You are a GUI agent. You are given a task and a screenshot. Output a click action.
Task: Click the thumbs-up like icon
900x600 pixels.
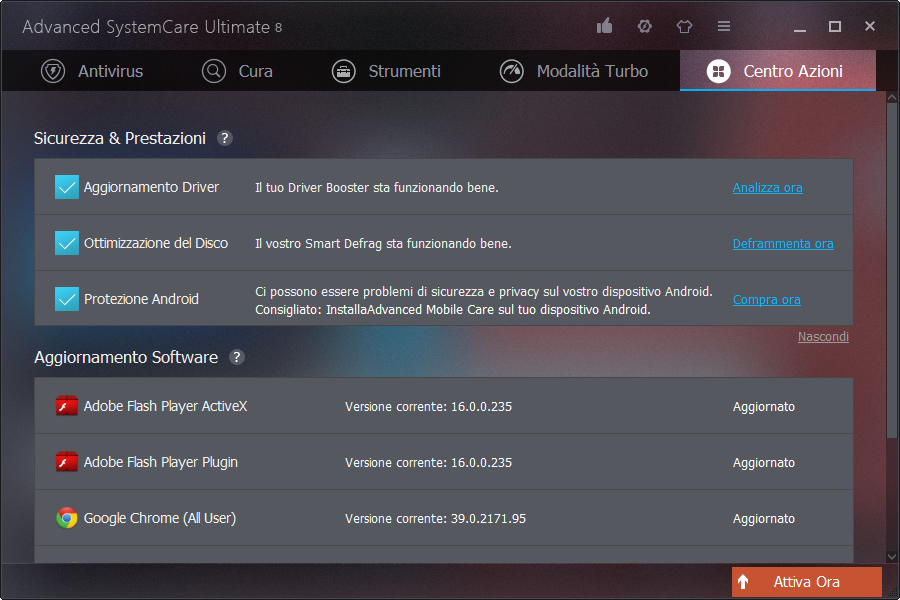click(x=604, y=26)
